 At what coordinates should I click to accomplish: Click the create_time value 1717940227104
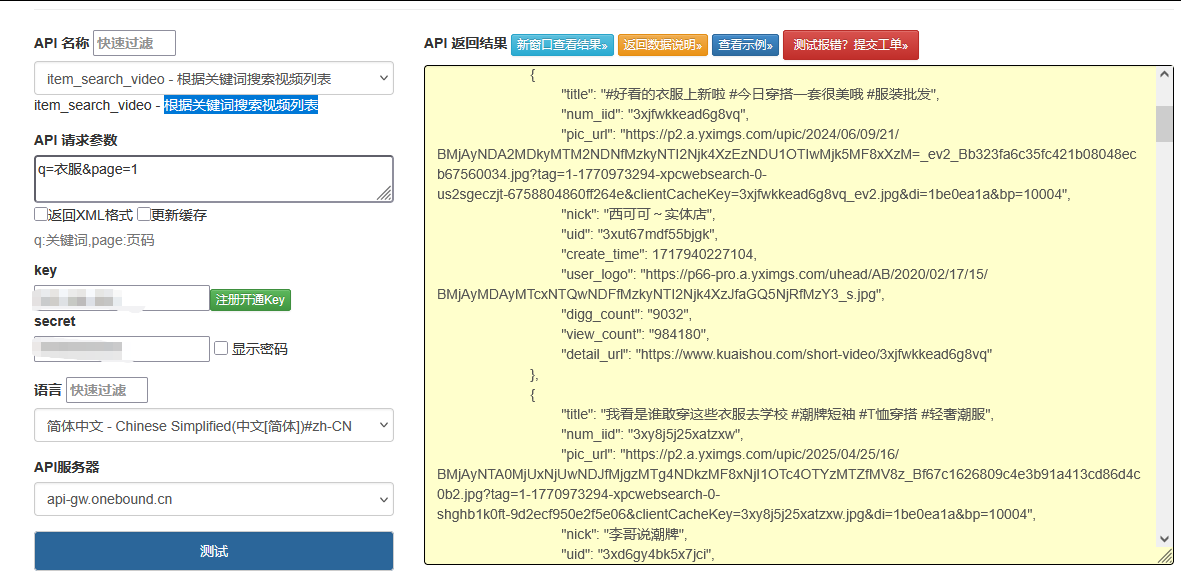pyautogui.click(x=704, y=254)
